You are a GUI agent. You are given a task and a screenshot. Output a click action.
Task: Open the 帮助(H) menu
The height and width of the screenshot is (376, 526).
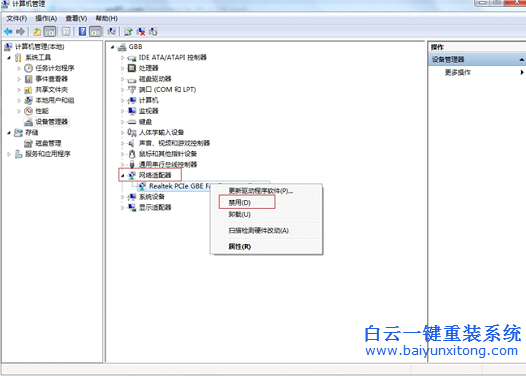coord(106,18)
